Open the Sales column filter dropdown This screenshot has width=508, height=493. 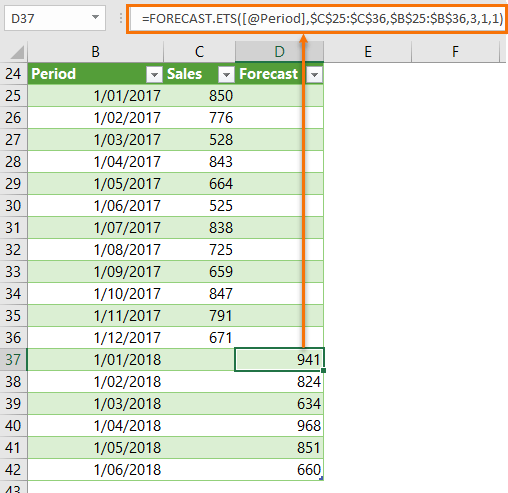point(226,75)
